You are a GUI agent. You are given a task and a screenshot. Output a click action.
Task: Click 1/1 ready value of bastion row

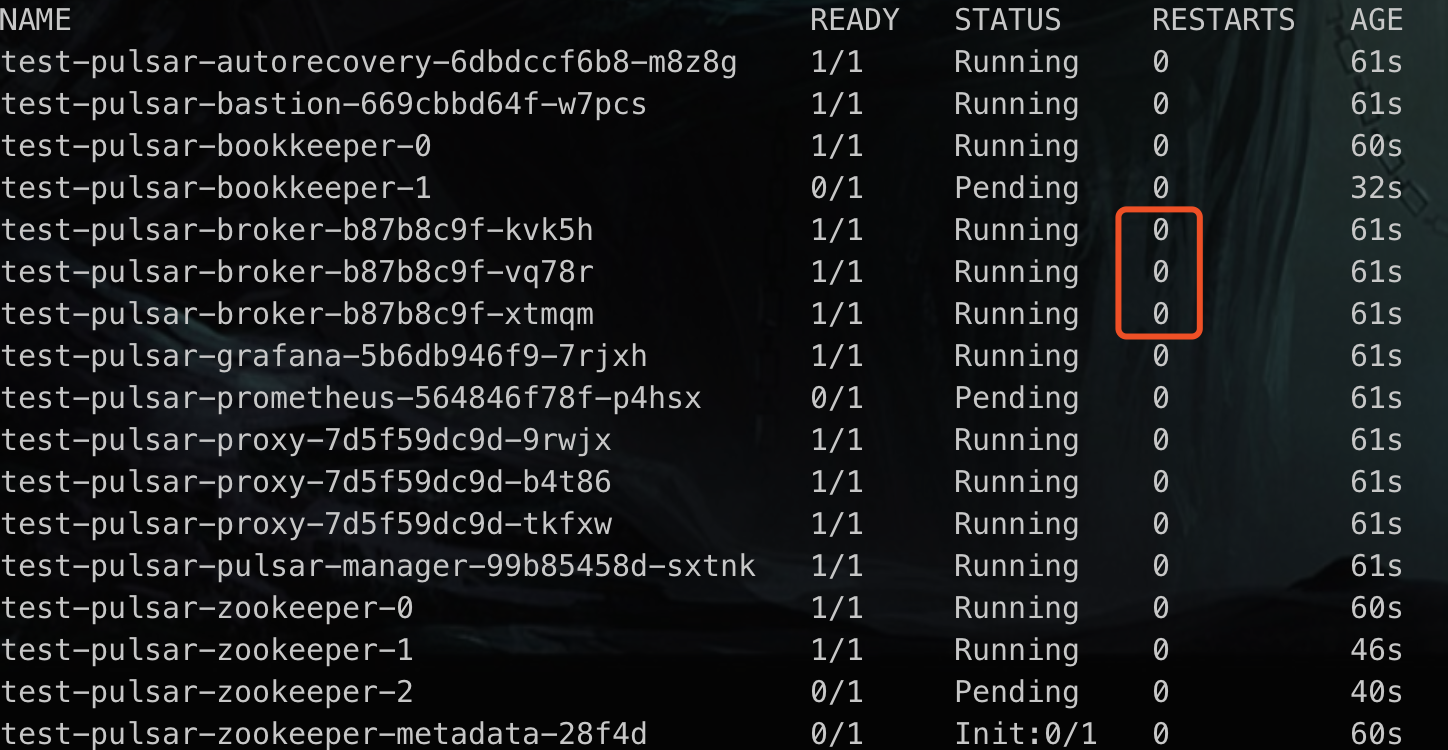[836, 105]
